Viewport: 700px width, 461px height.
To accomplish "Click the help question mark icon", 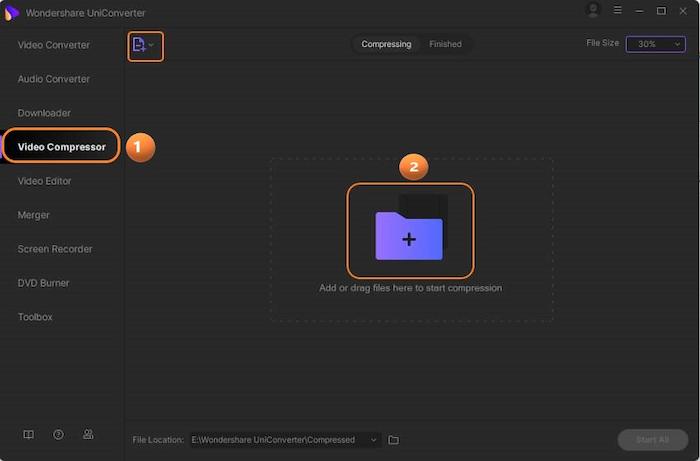I will (59, 435).
